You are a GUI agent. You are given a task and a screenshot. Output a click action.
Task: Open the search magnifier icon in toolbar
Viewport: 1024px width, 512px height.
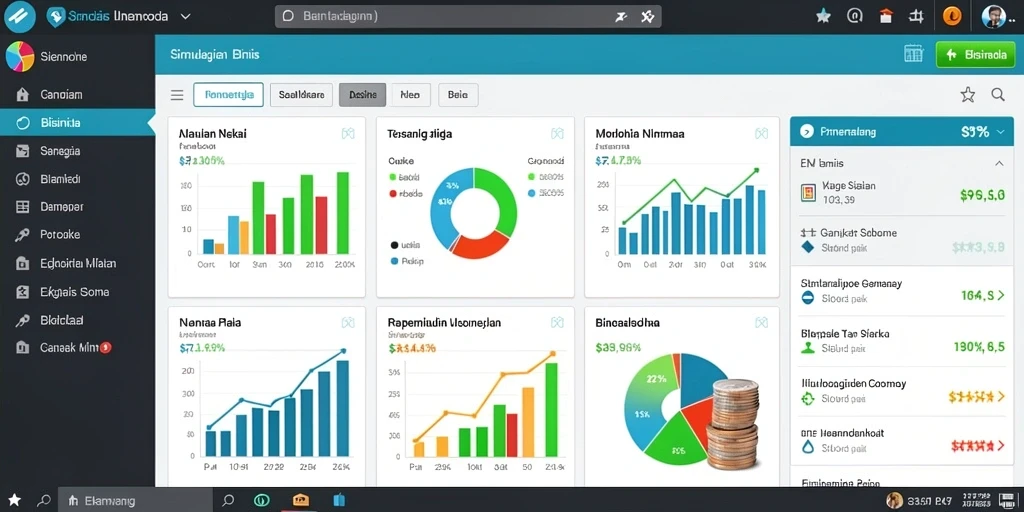pyautogui.click(x=998, y=95)
